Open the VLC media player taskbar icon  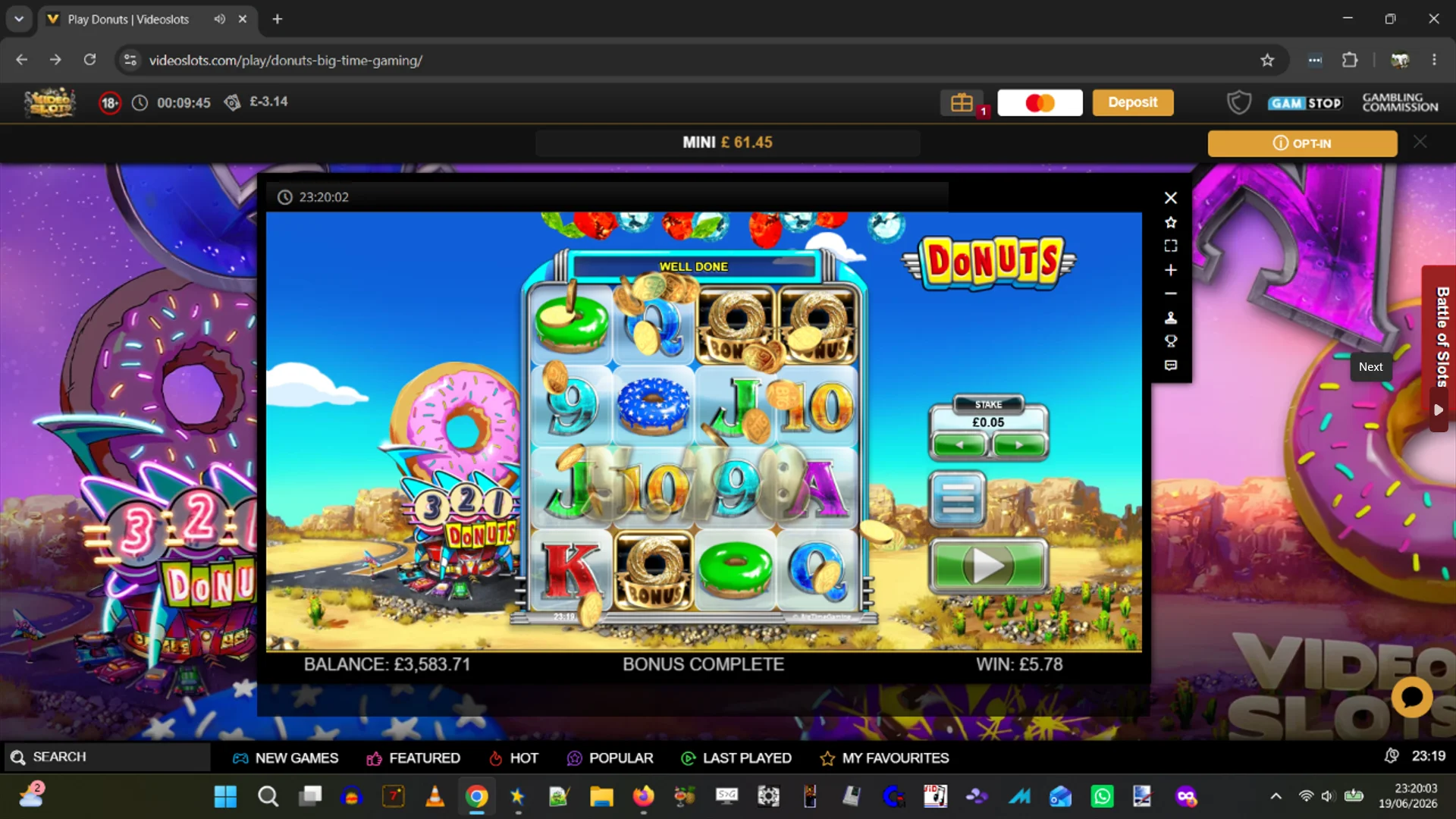[435, 797]
